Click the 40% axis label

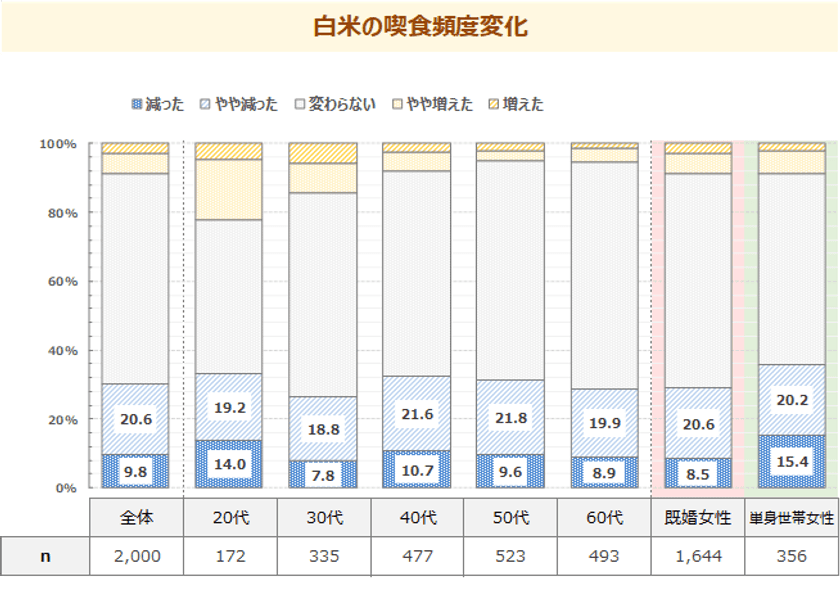coord(63,351)
